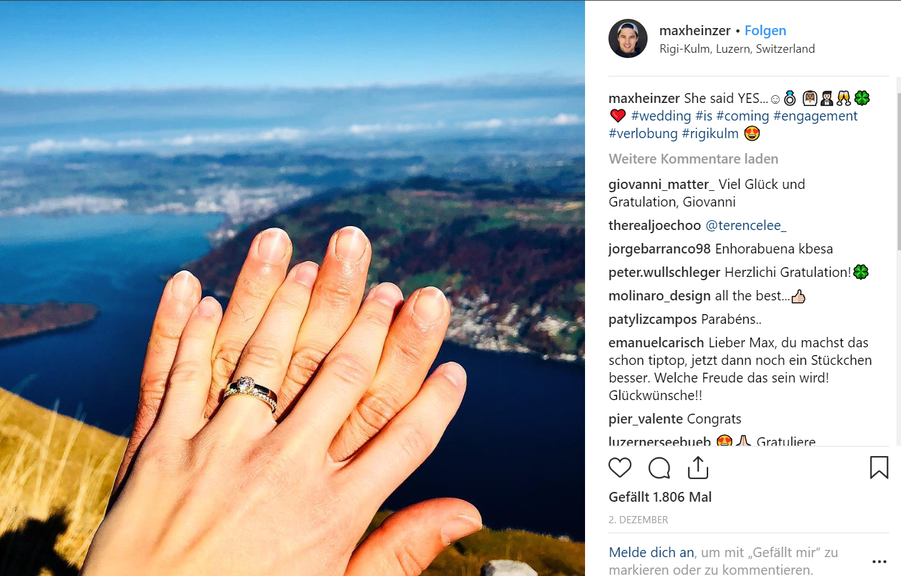Open the engagement ring hands photo
Image resolution: width=901 pixels, height=576 pixels.
click(x=292, y=288)
